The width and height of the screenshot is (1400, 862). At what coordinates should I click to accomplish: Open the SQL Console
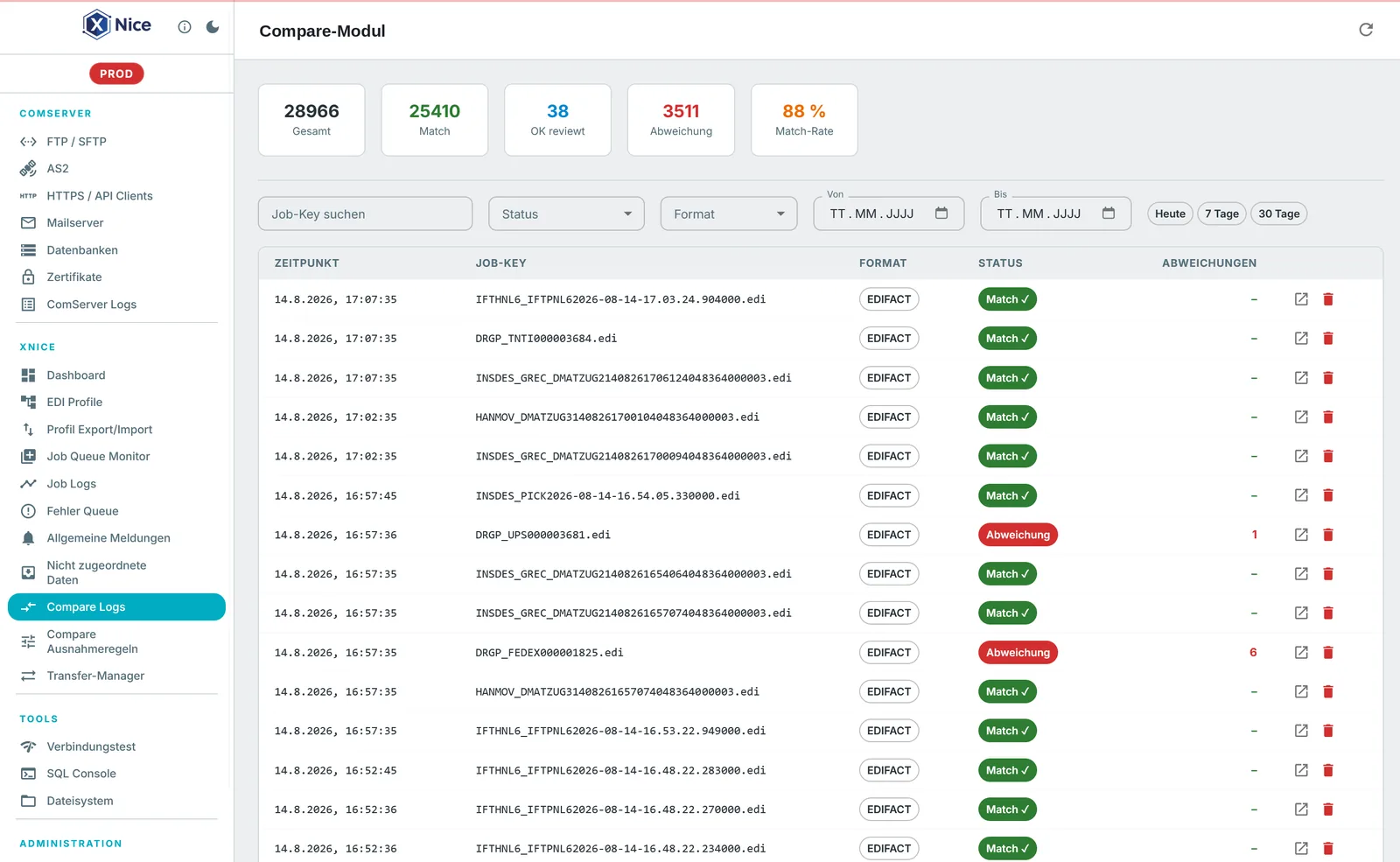pyautogui.click(x=116, y=774)
